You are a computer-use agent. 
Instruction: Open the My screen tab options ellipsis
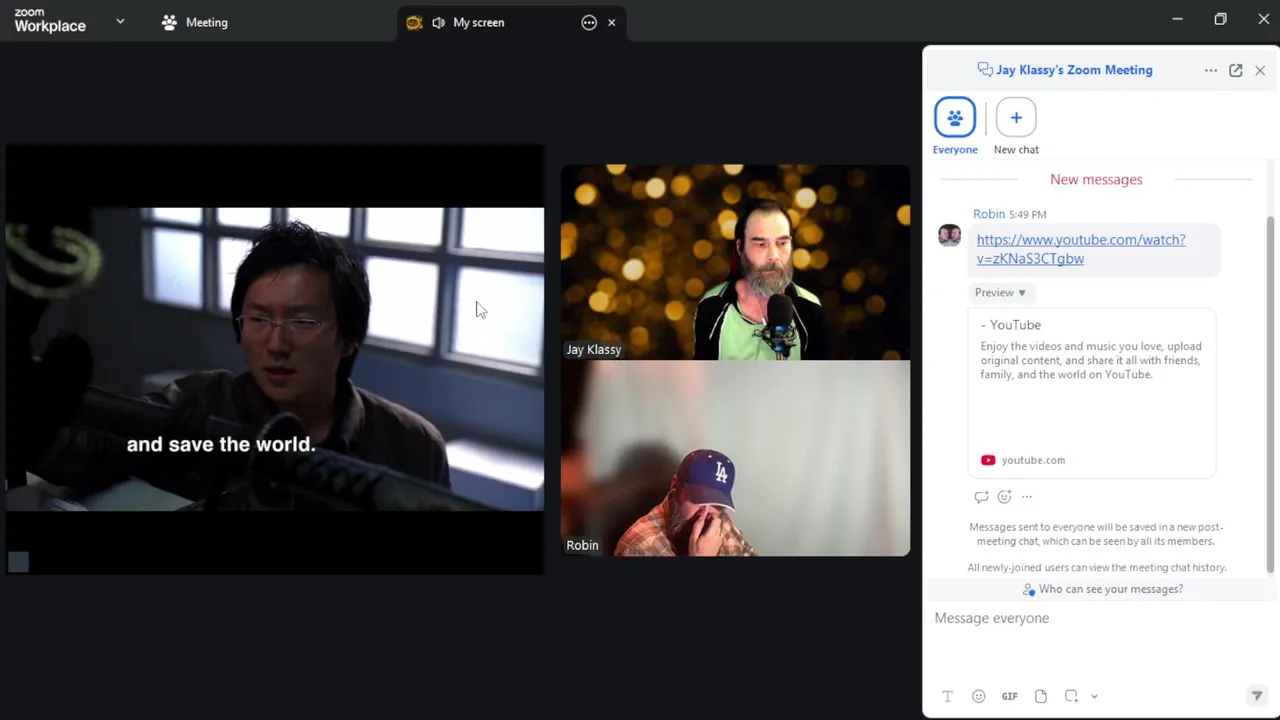[589, 22]
